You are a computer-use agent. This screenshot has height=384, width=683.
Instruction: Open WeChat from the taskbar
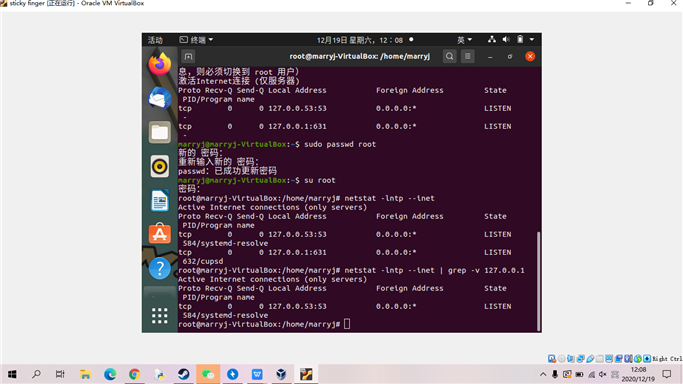point(208,374)
